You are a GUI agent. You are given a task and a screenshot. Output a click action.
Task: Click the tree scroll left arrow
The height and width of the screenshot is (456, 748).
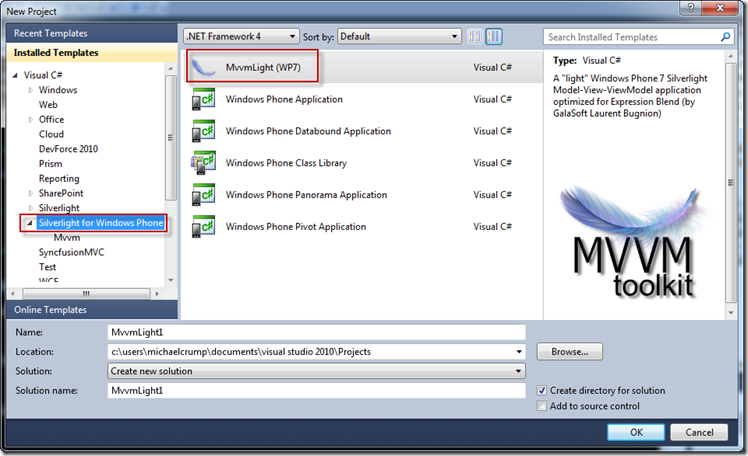pyautogui.click(x=13, y=294)
